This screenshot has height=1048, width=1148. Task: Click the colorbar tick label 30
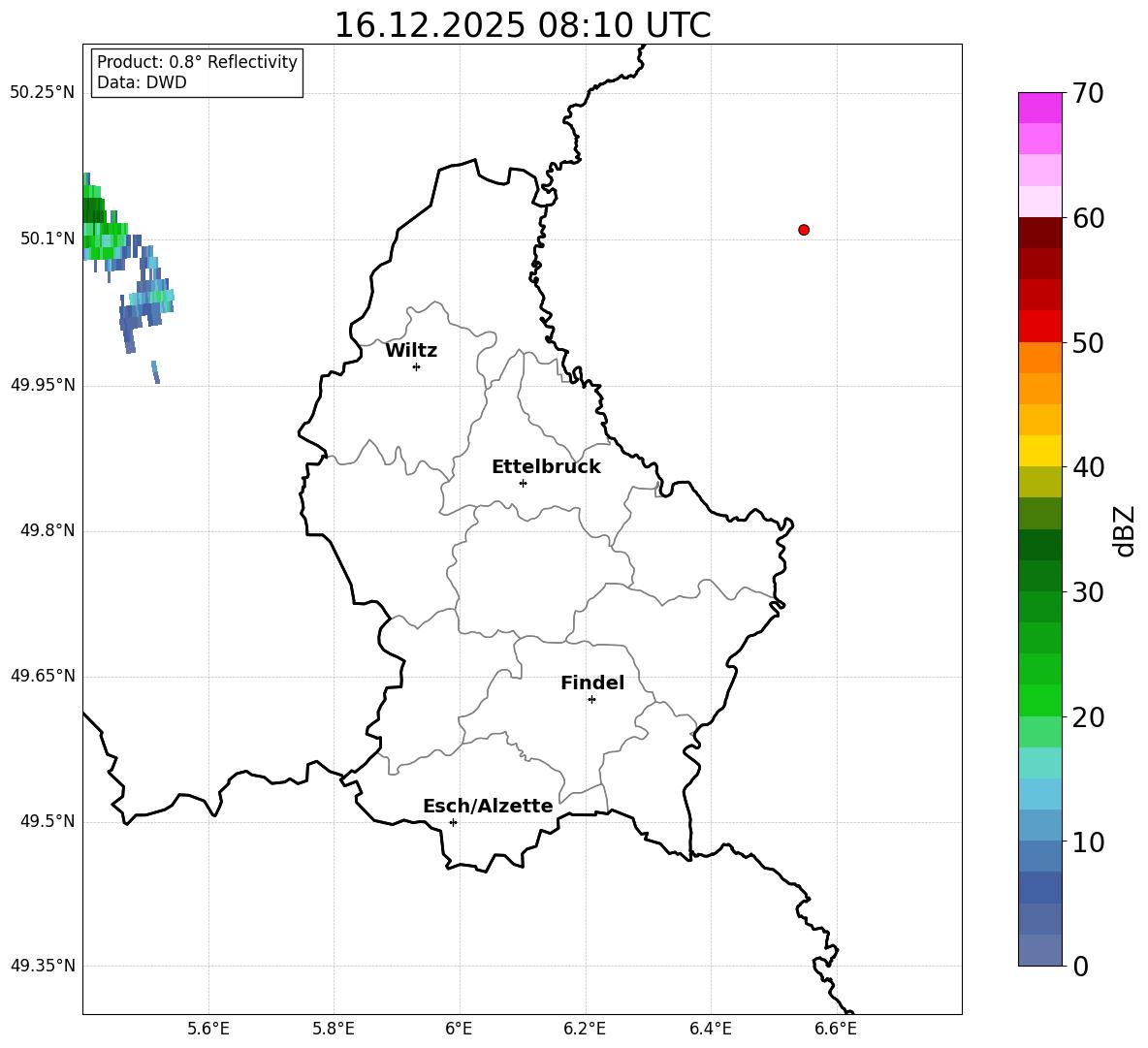coord(1088,592)
